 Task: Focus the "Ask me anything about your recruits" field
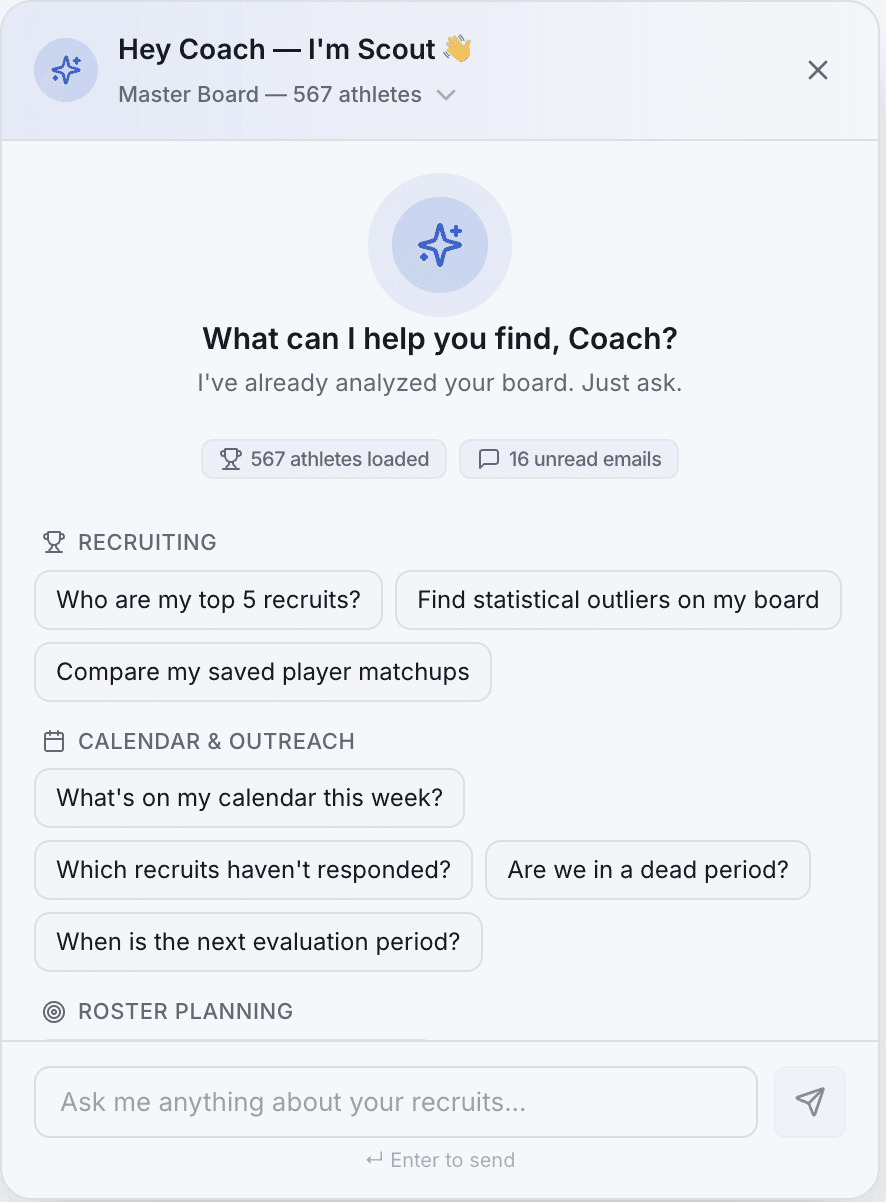pyautogui.click(x=395, y=1102)
